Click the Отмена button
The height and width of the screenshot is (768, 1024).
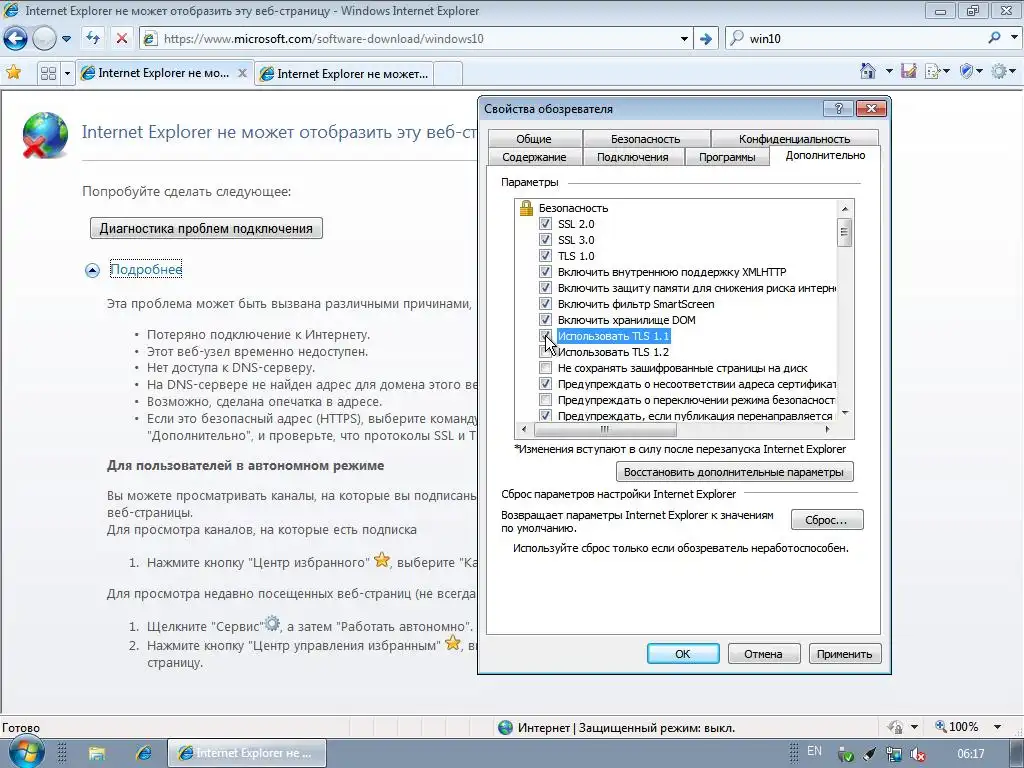(x=763, y=654)
